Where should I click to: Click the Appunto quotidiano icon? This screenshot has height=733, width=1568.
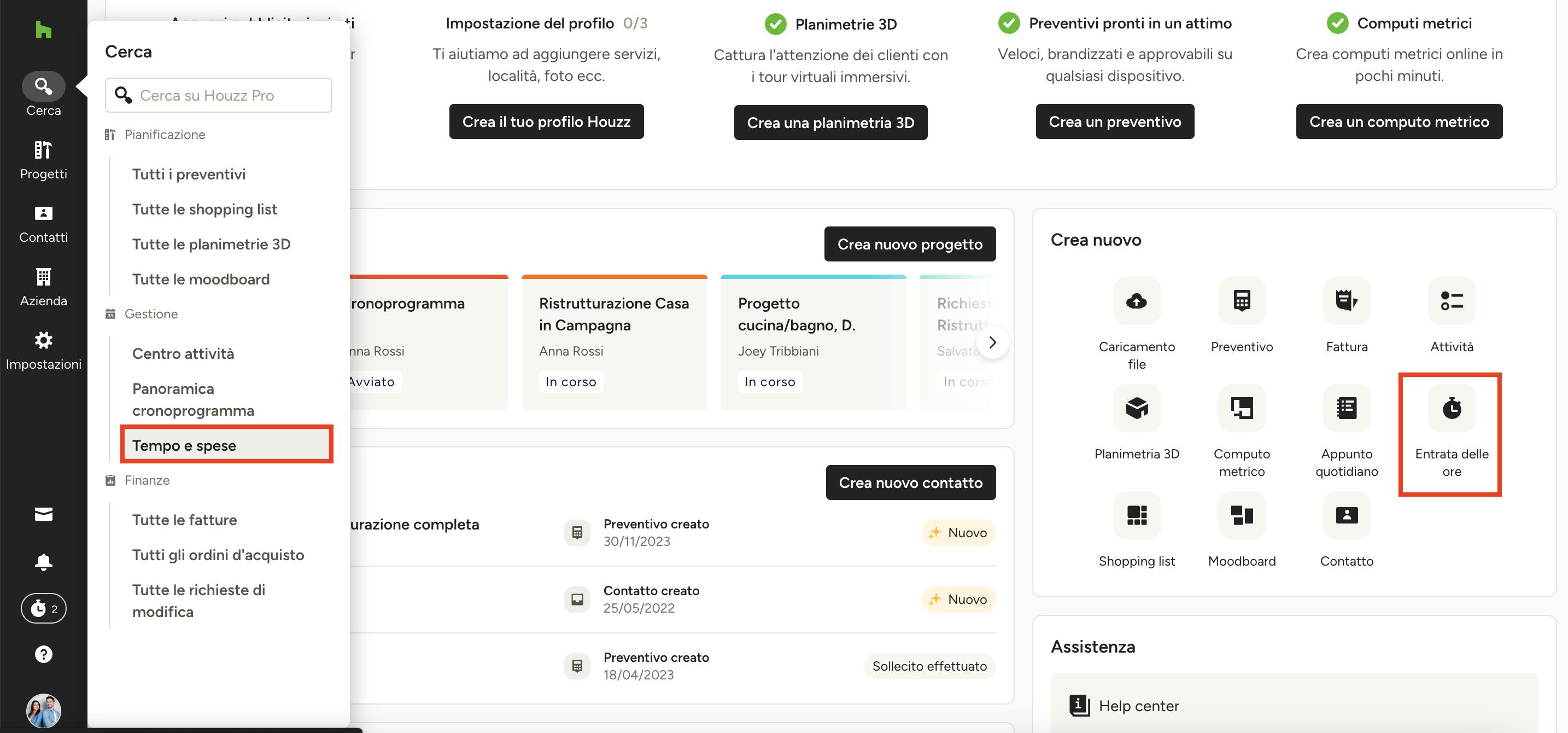(x=1347, y=408)
